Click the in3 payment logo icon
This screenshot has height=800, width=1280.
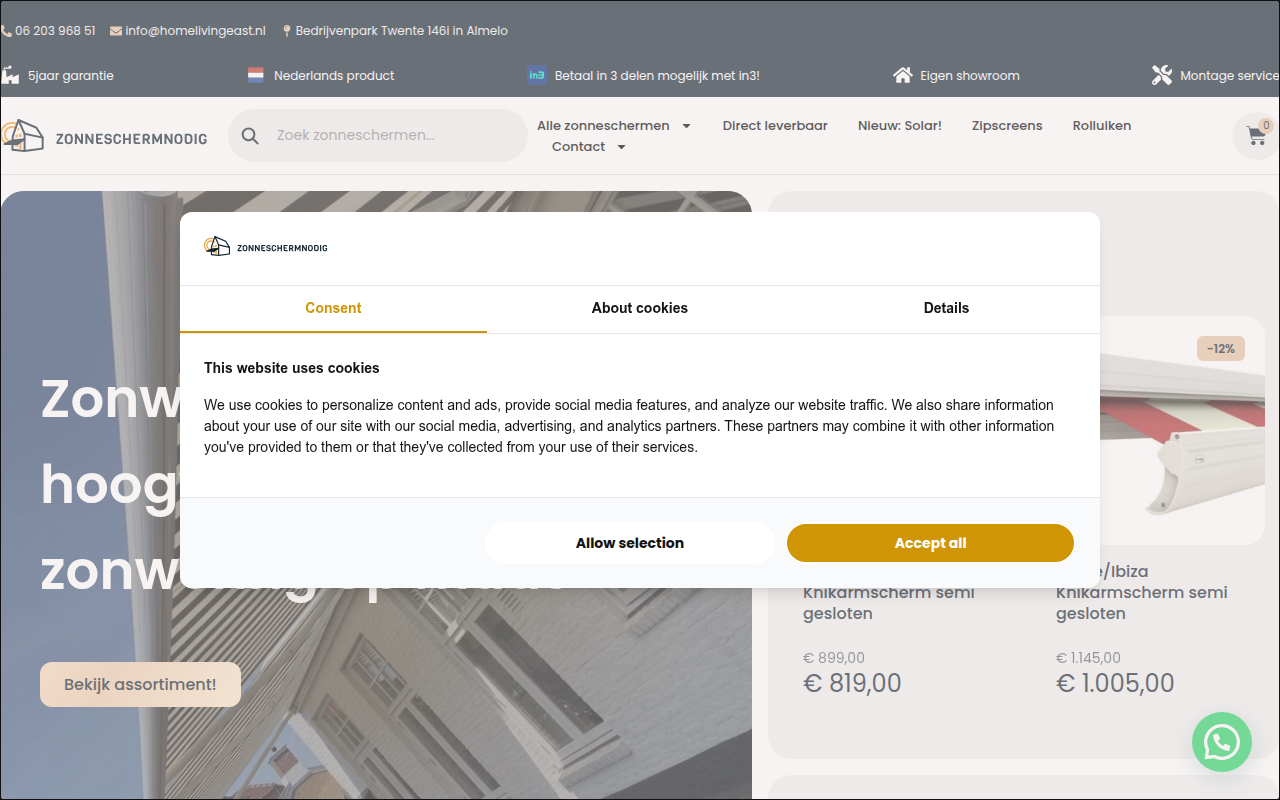pyautogui.click(x=537, y=75)
